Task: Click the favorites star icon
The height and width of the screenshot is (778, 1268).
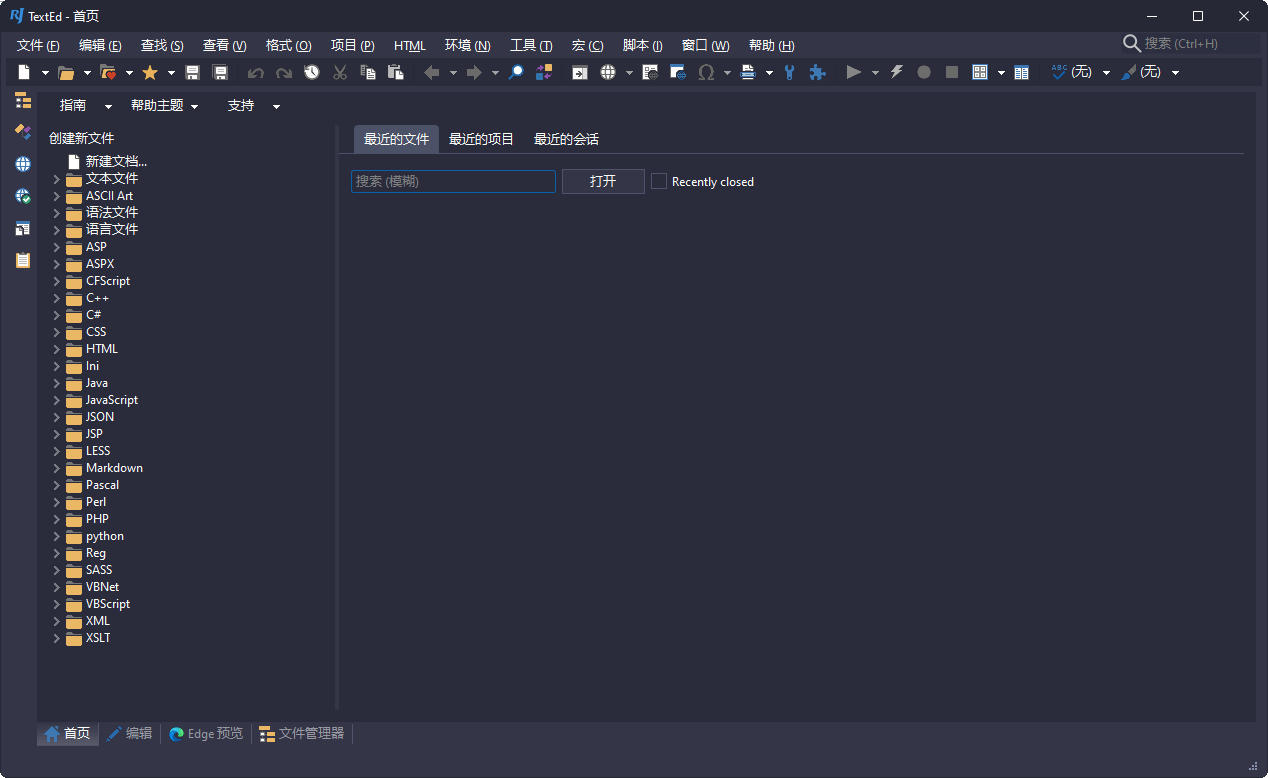Action: click(150, 72)
